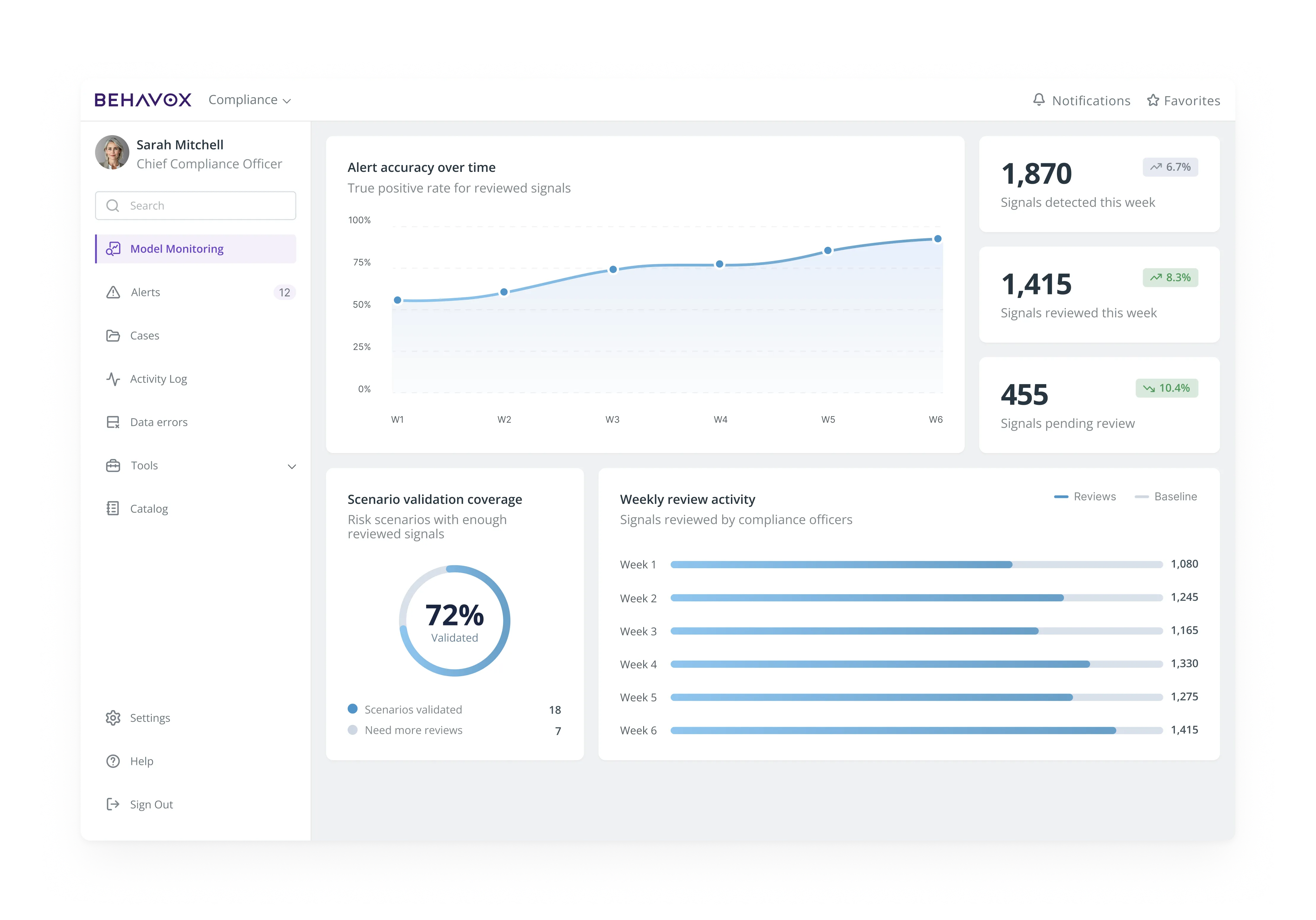Click the magnifier icon in Search
Image resolution: width=1316 pixels, height=920 pixels.
(x=113, y=206)
